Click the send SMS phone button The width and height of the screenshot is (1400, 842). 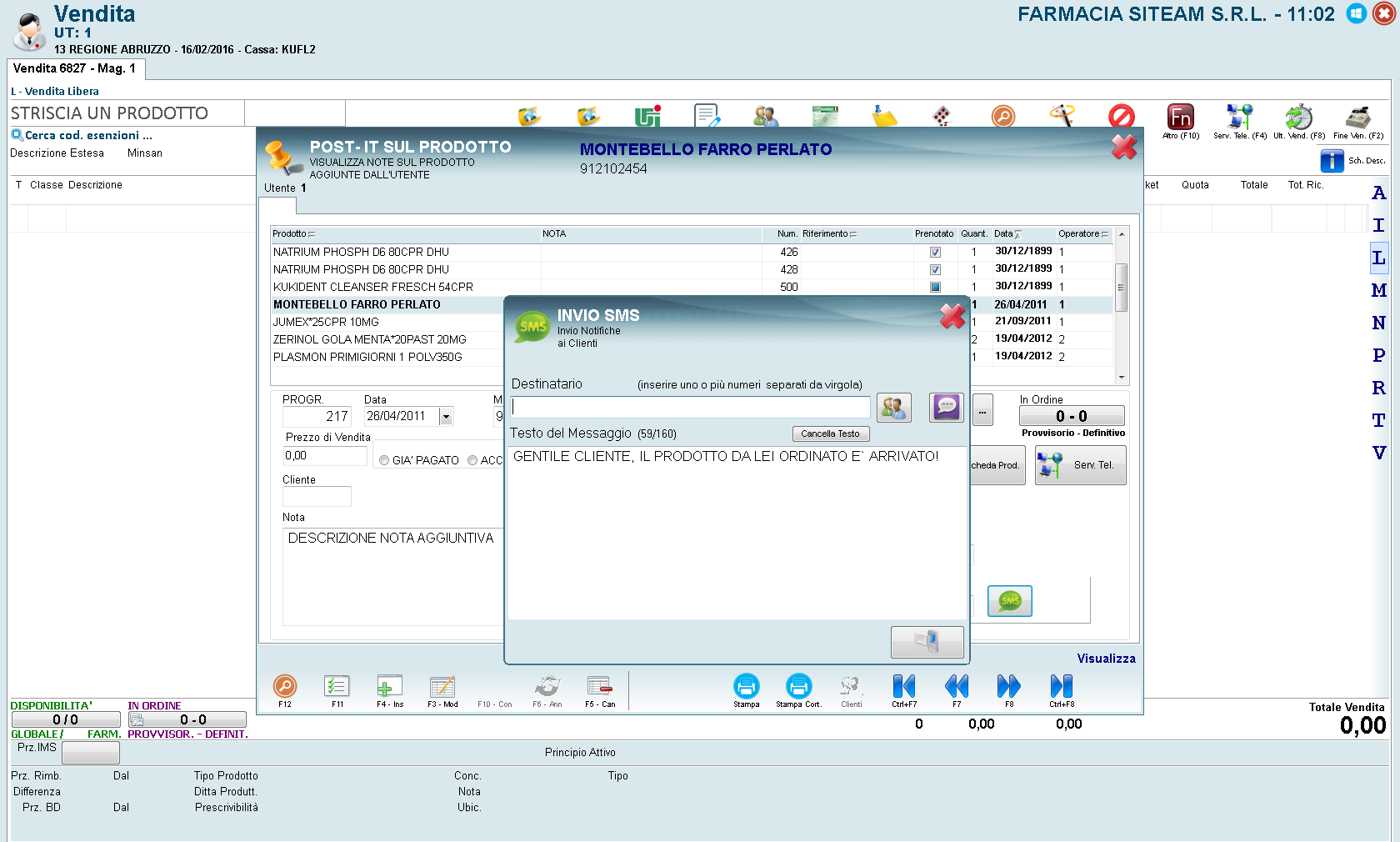point(927,642)
